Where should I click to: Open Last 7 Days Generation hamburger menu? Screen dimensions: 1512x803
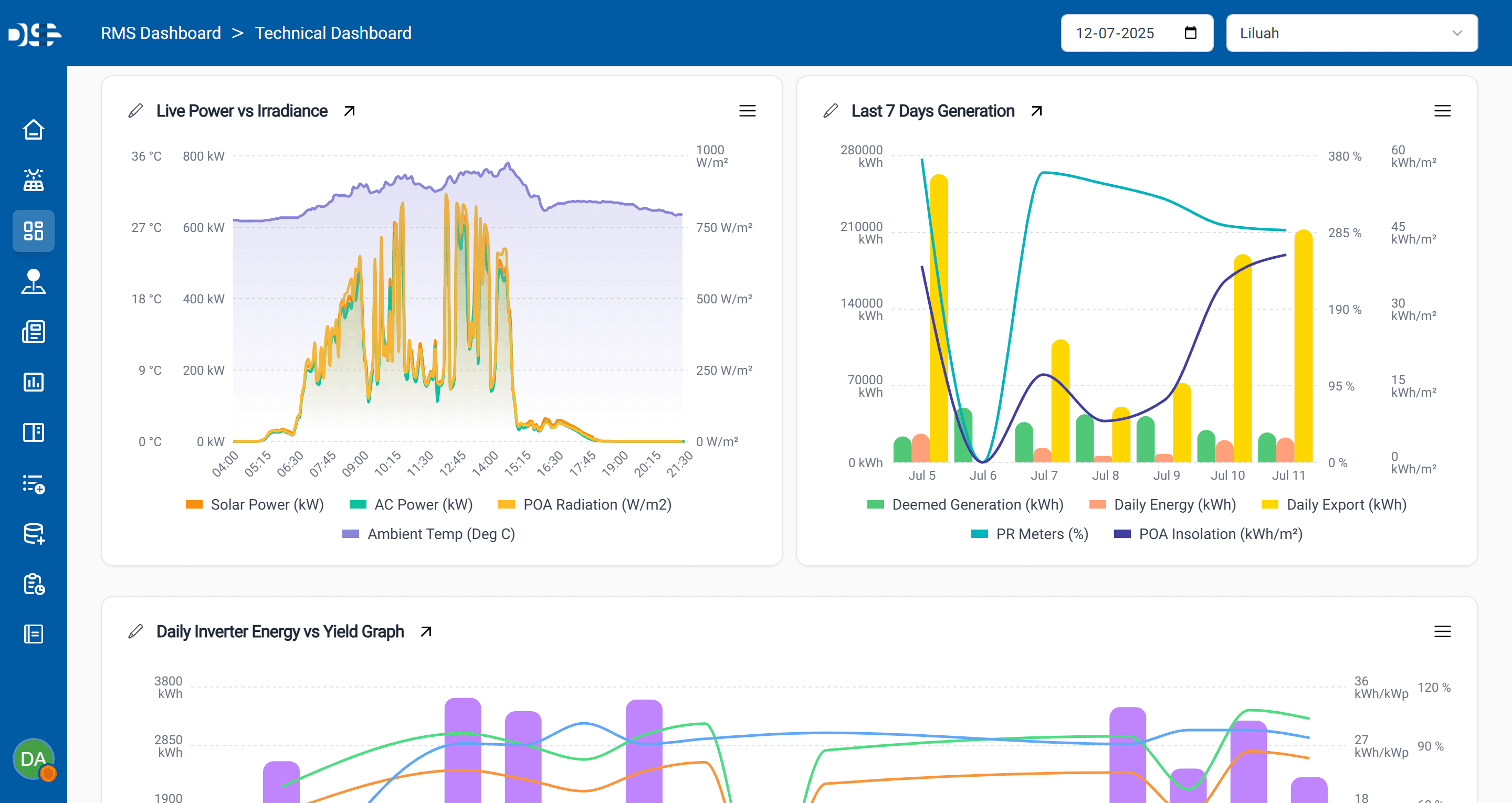[x=1442, y=111]
